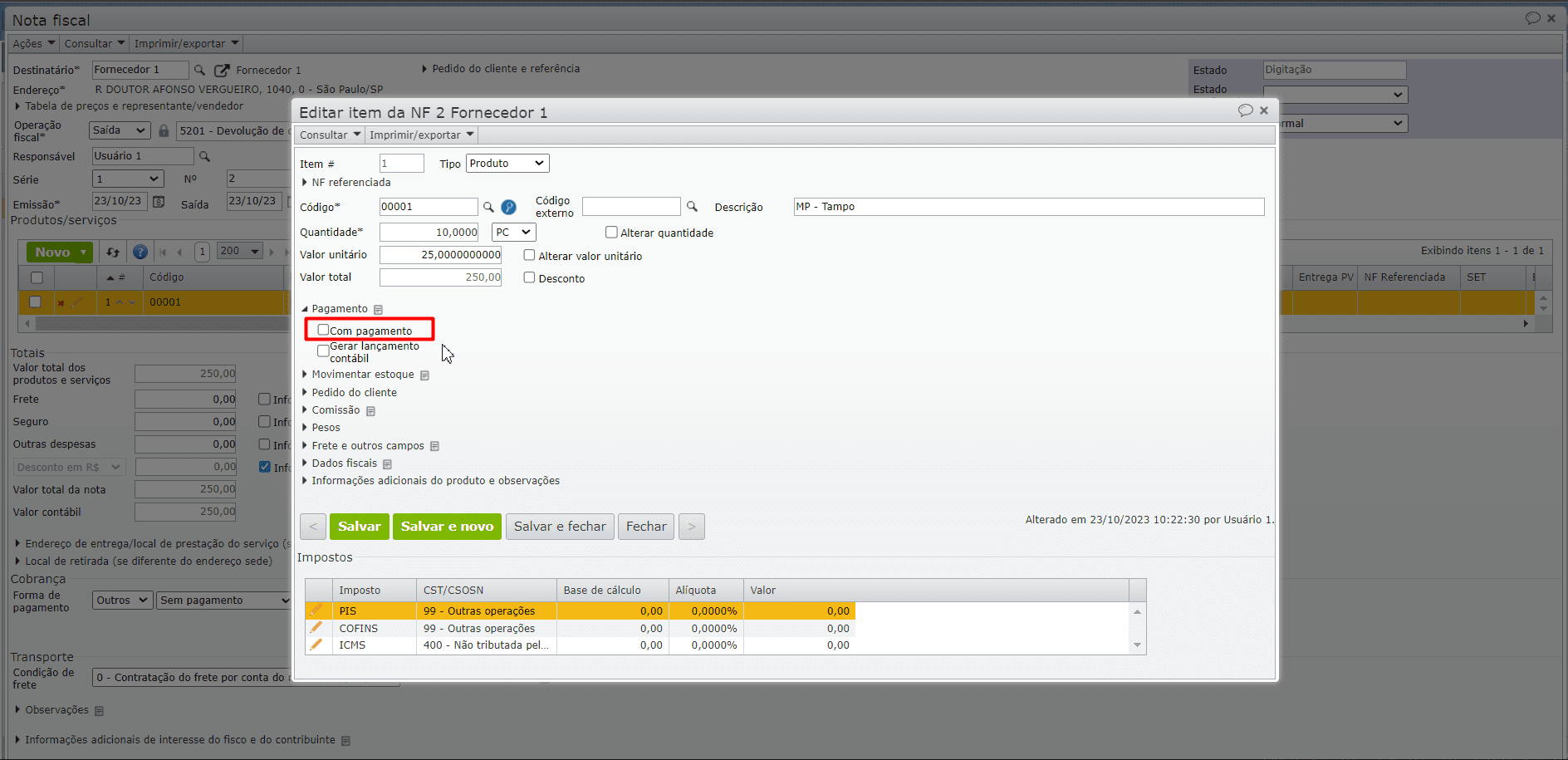Image resolution: width=1568 pixels, height=760 pixels.
Task: Click the Salvar e fechar button
Action: (560, 527)
